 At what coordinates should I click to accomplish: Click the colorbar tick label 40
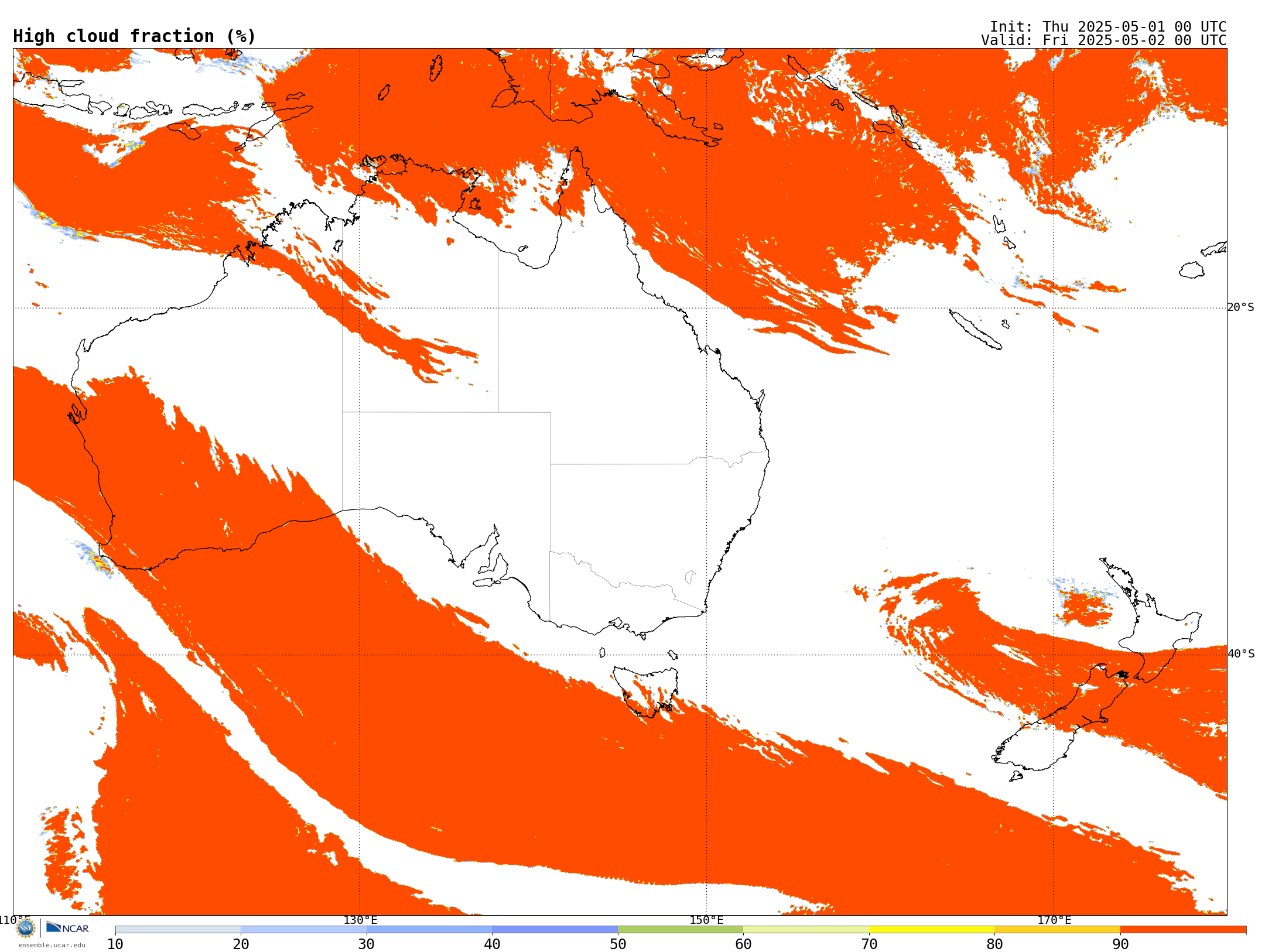(492, 944)
